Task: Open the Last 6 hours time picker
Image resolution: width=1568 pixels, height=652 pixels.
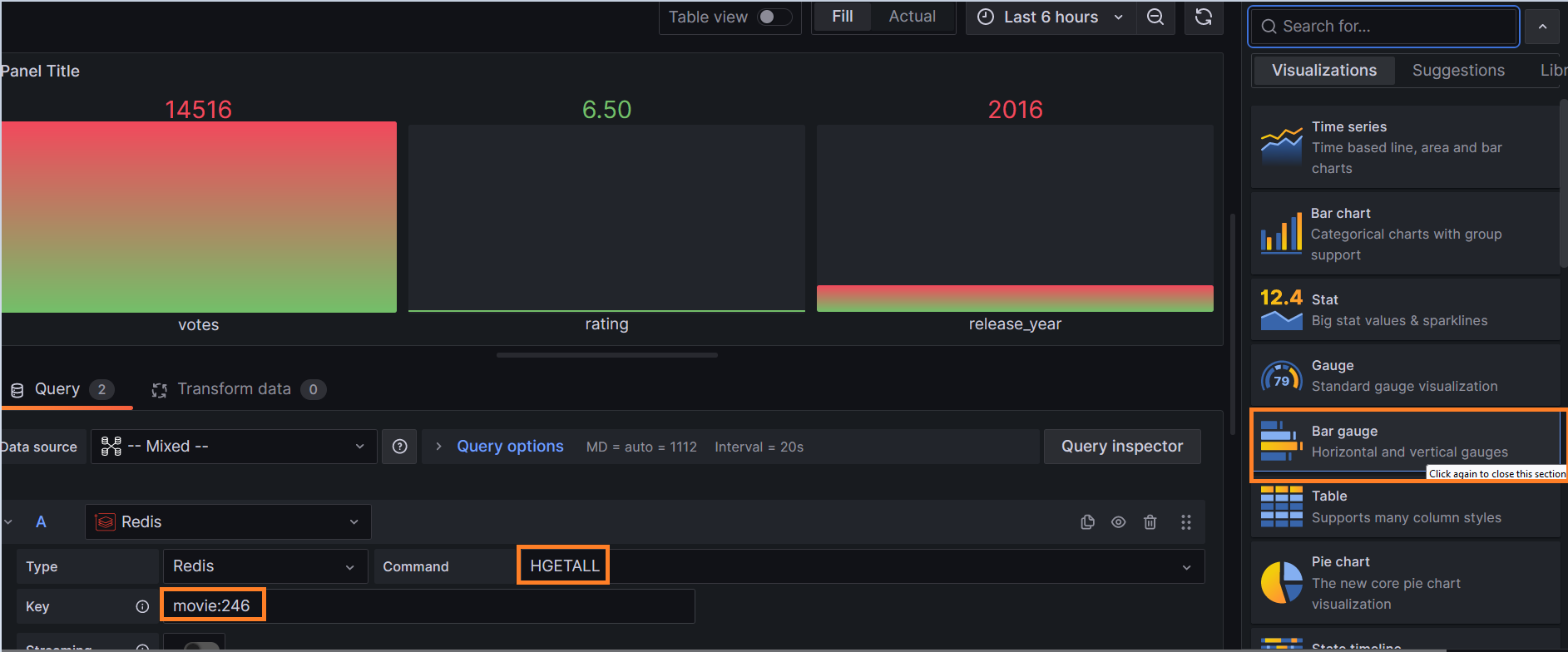Action: 1050,17
